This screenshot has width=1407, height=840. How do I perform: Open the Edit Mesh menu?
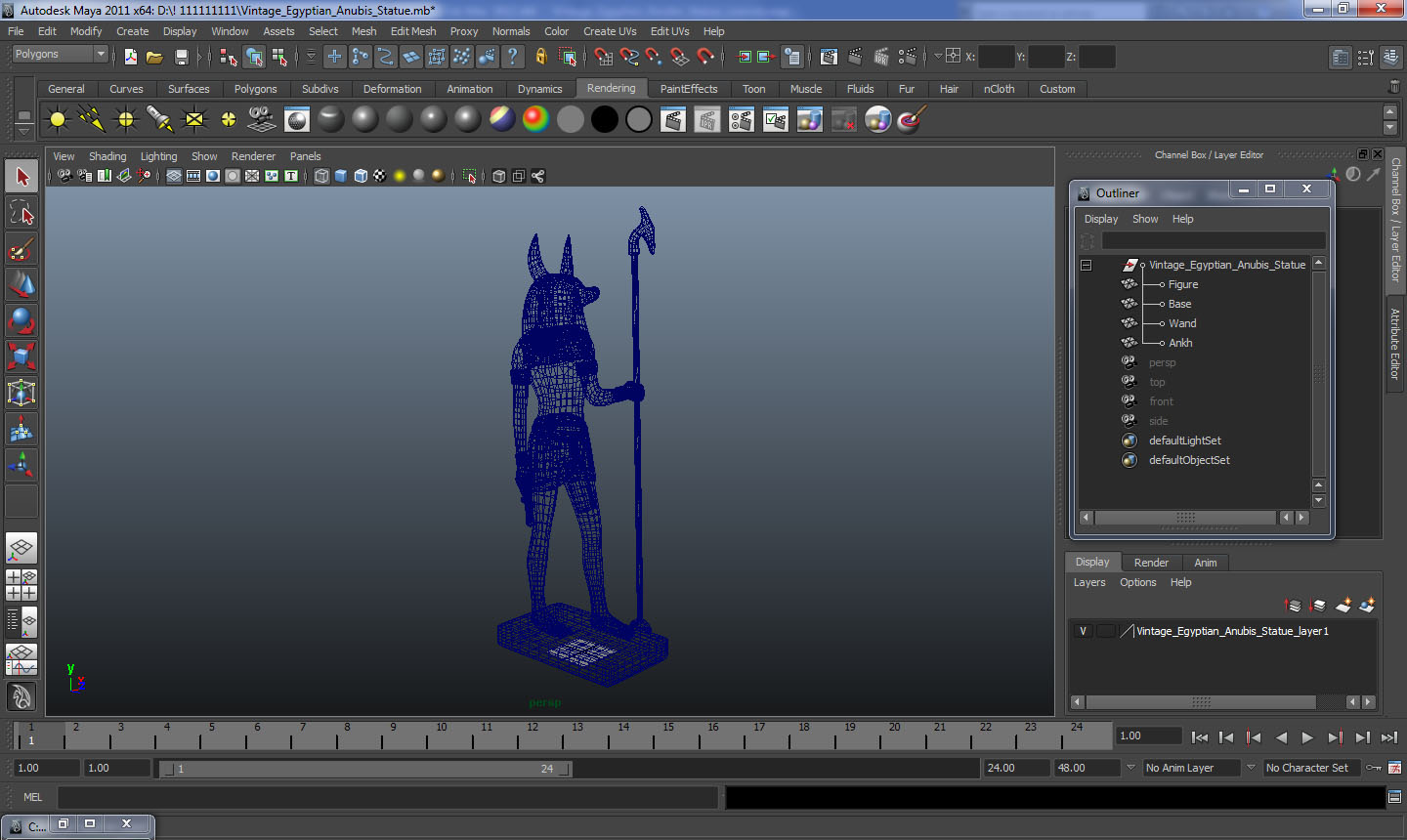pyautogui.click(x=413, y=31)
